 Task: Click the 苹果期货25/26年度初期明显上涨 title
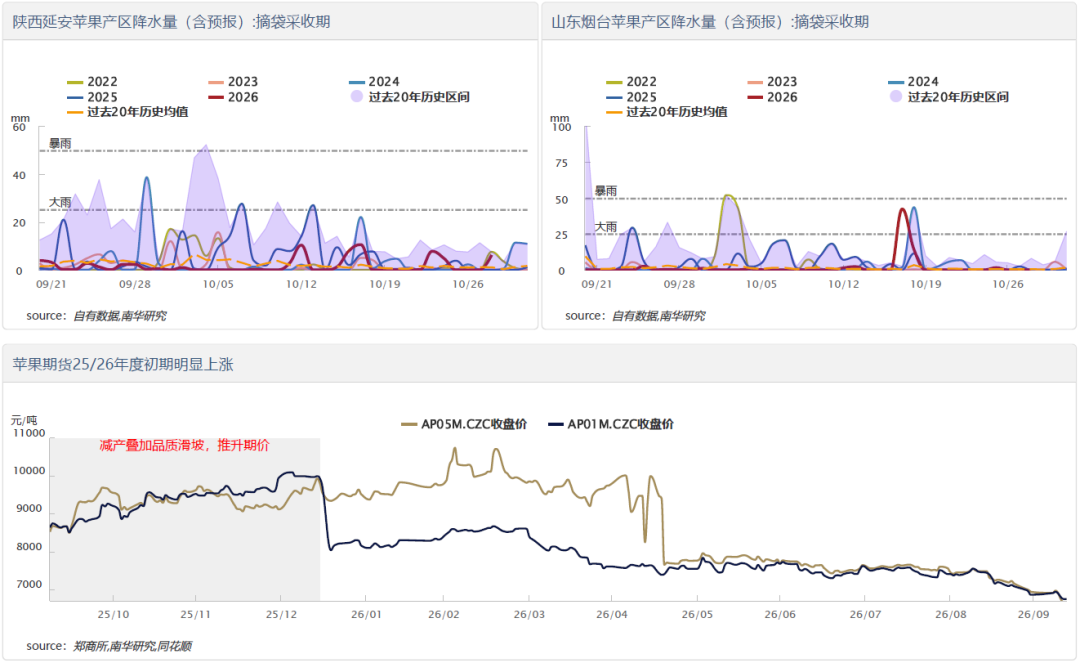(123, 364)
